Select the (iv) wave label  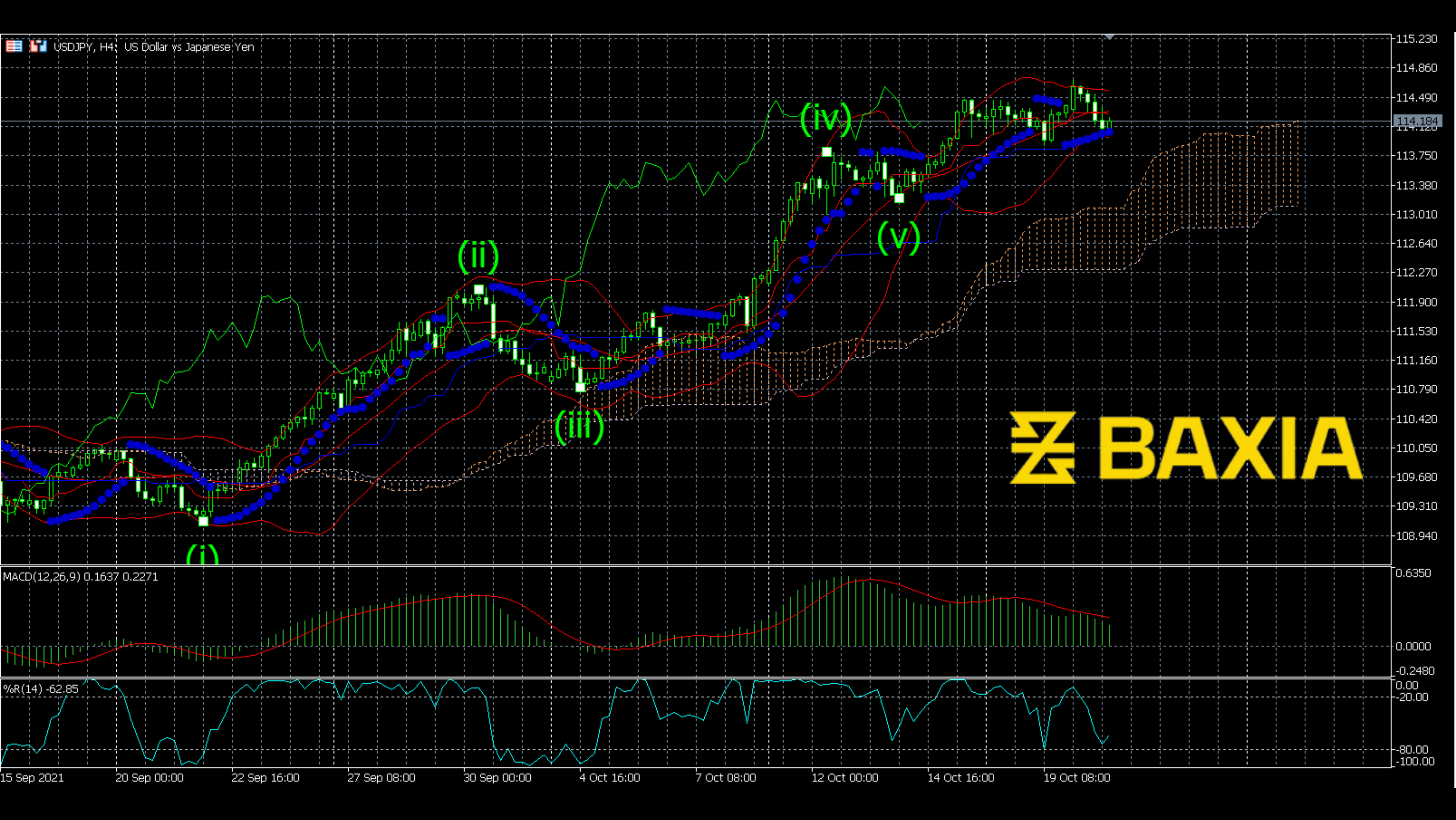[x=826, y=119]
